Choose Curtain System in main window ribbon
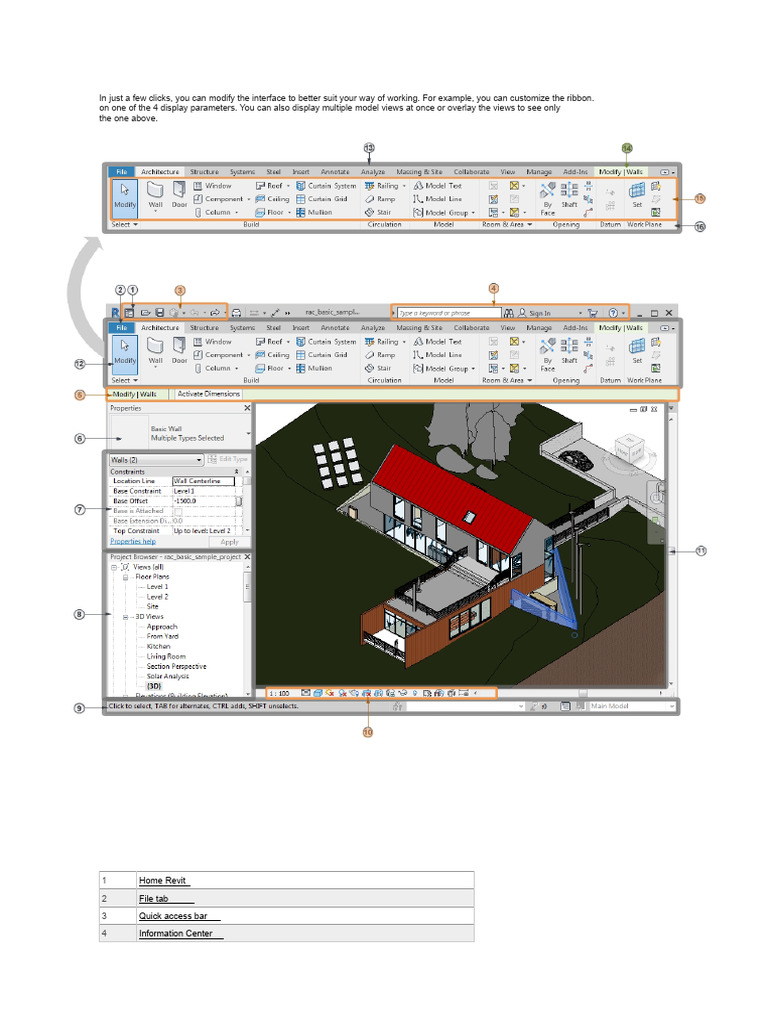 (327, 342)
